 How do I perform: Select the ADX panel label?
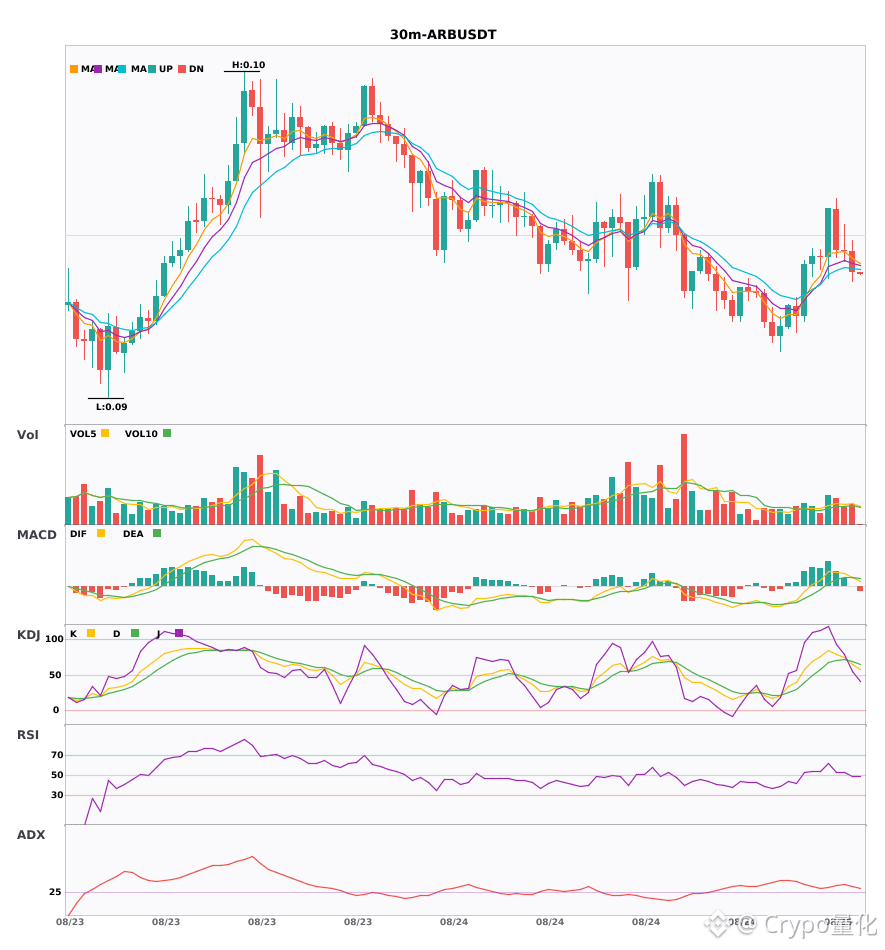pos(31,835)
